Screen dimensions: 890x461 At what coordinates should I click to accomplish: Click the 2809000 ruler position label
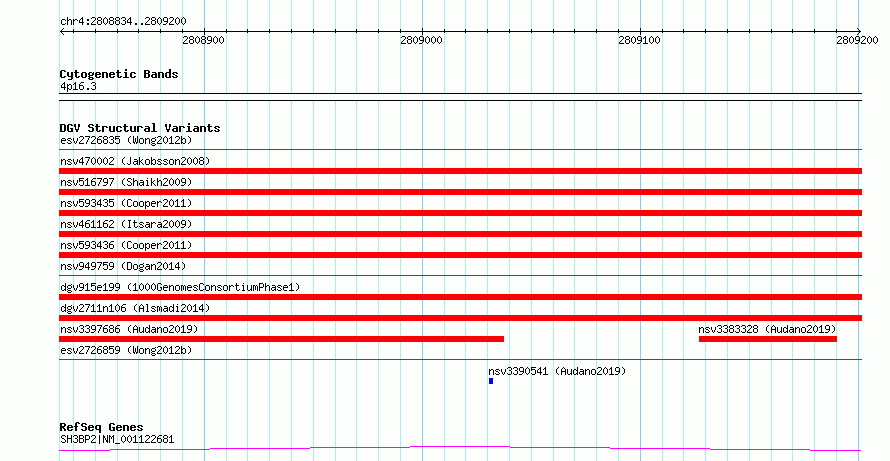pos(421,40)
